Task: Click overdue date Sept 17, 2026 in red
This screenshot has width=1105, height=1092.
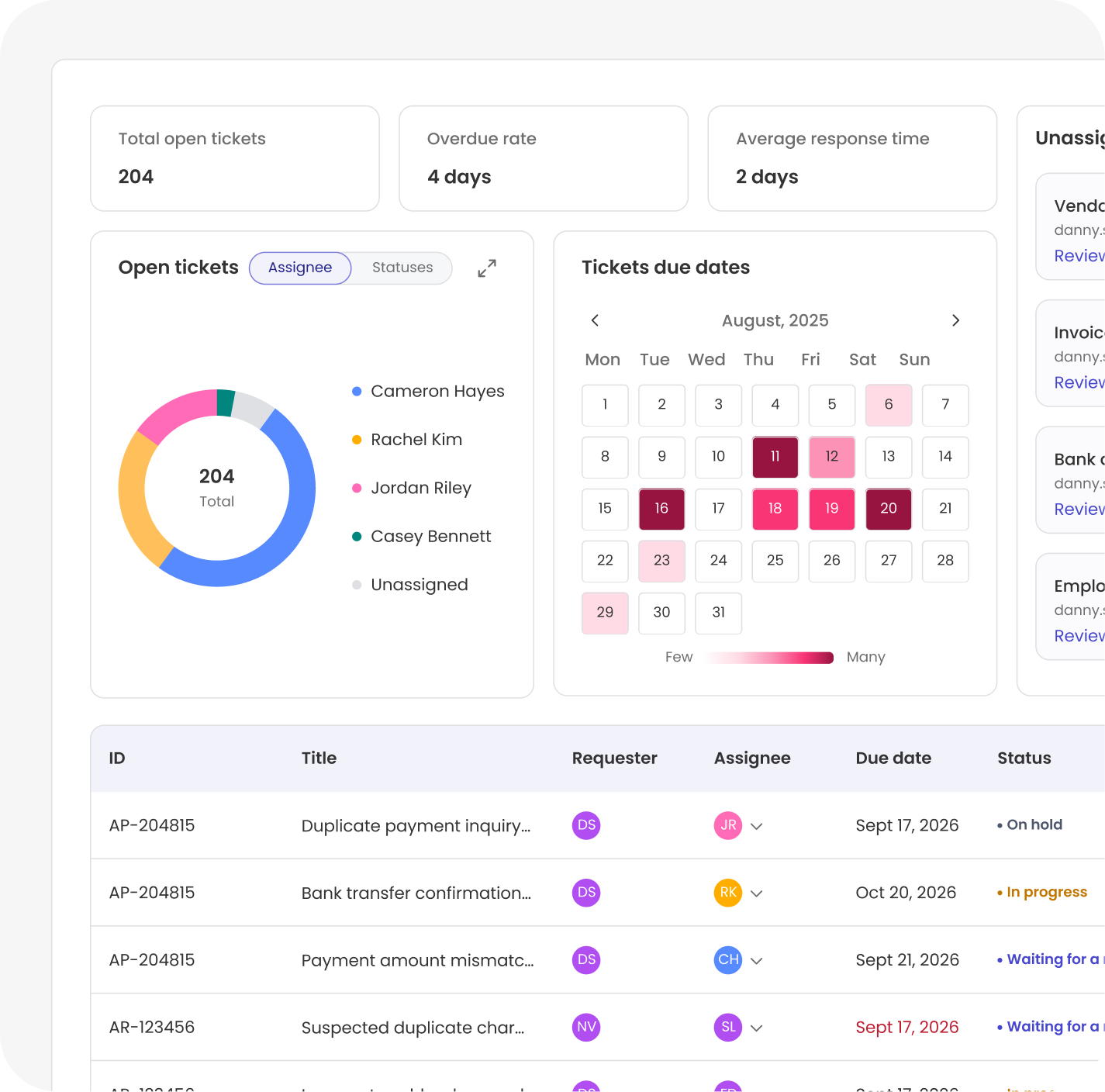Action: [x=907, y=1028]
